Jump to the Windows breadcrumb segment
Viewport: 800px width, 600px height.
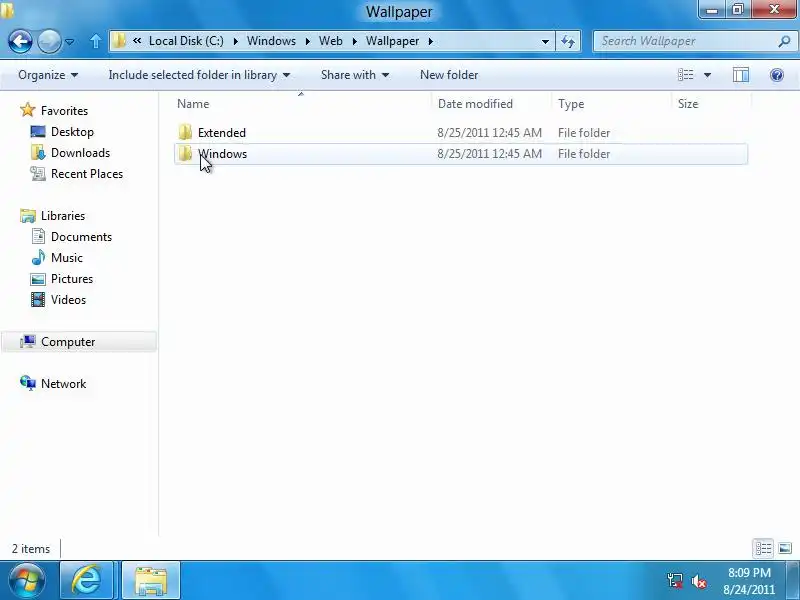tap(271, 41)
